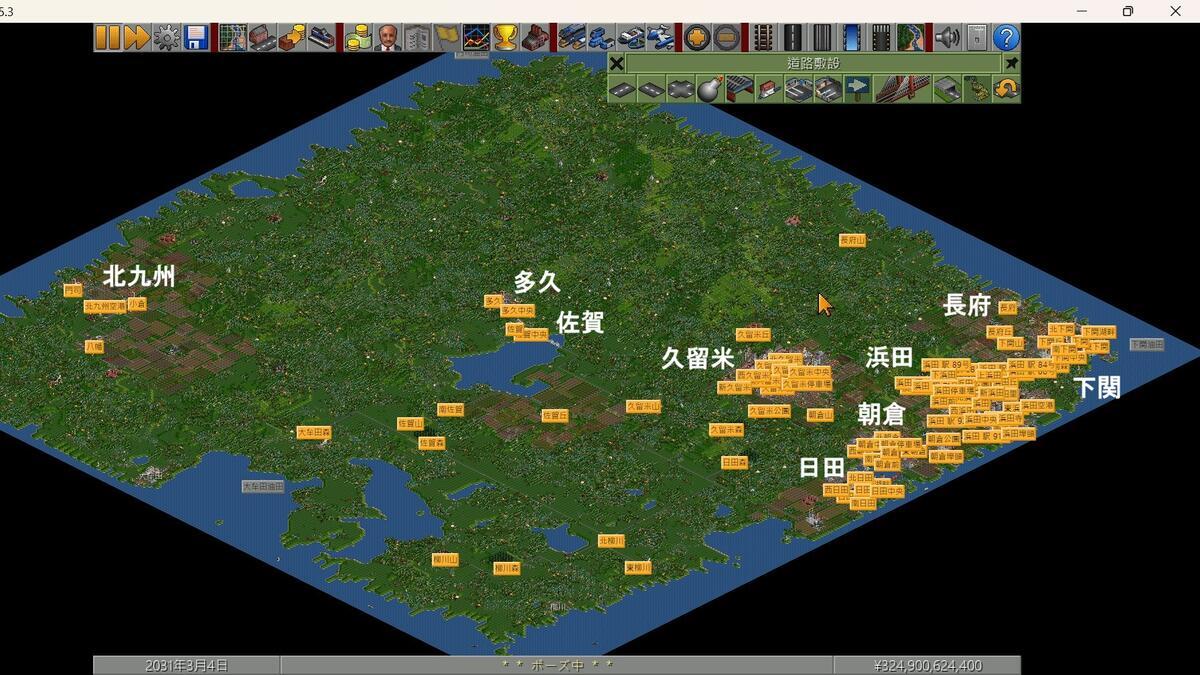The image size is (1200, 675).
Task: Open the world map menu
Action: click(x=233, y=38)
